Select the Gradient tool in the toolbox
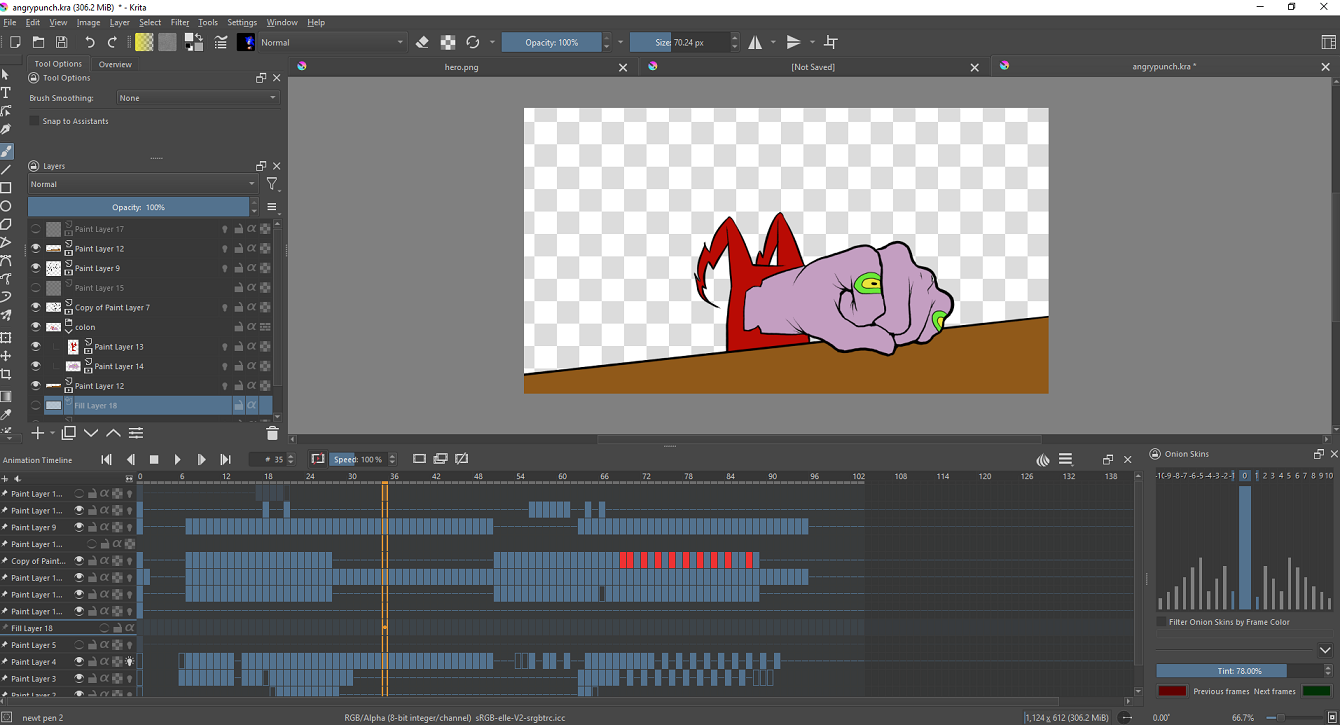This screenshot has height=725, width=1340. pos(6,396)
